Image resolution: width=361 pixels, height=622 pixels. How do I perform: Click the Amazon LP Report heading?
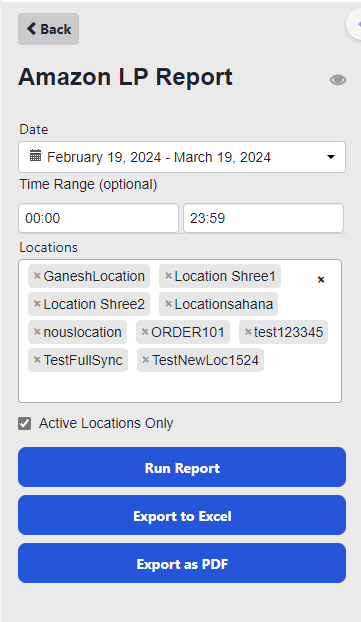pos(125,77)
